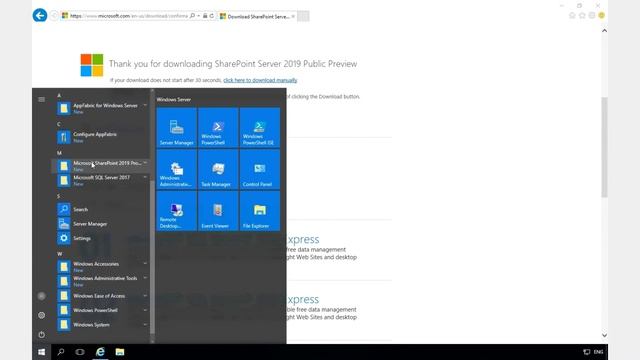Click the page scroll up arrow
Image resolution: width=640 pixels, height=360 pixels.
click(604, 31)
